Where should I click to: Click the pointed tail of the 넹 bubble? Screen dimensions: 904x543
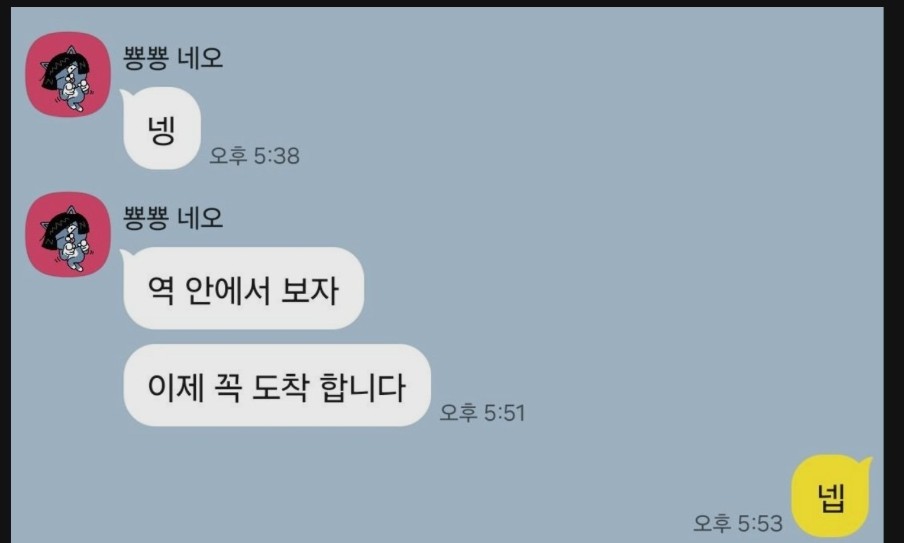pos(126,94)
